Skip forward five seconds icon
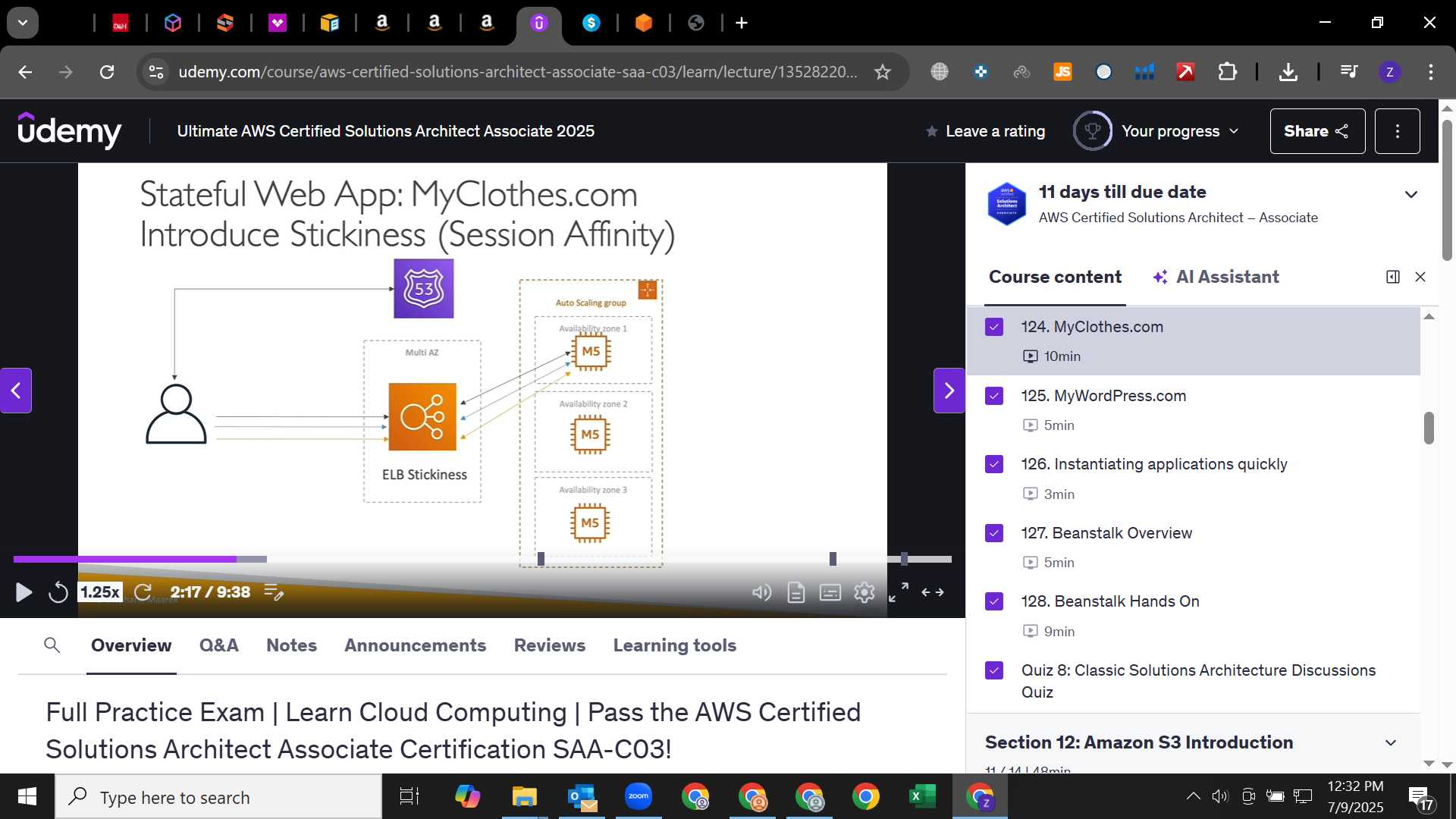 click(143, 592)
